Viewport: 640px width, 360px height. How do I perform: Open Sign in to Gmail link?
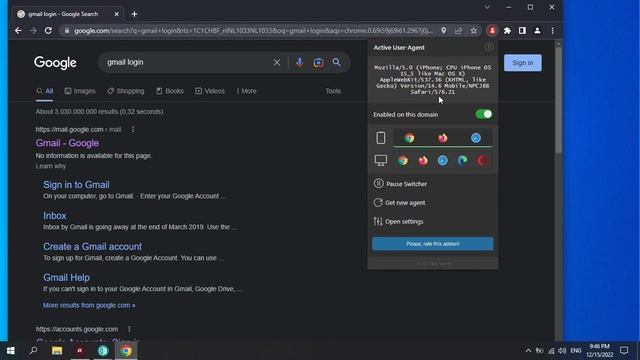[x=76, y=185]
